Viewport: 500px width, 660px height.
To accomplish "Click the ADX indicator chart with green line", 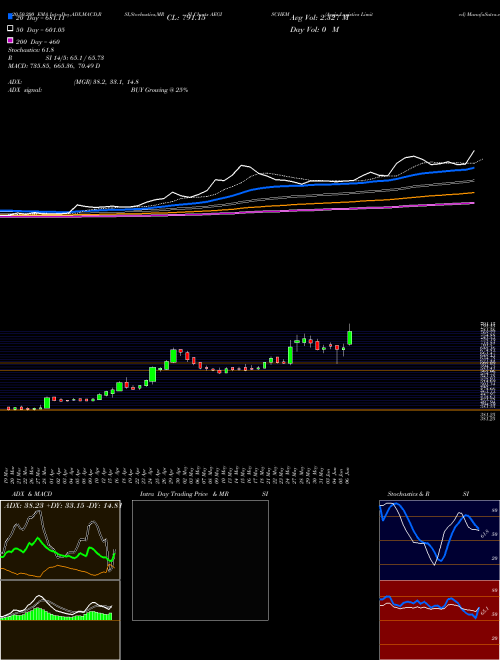I will coord(60,540).
